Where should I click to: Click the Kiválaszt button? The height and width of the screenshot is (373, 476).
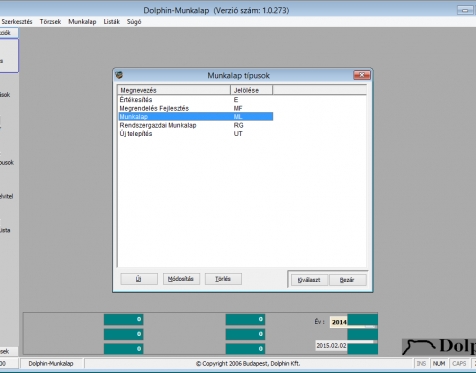[309, 280]
